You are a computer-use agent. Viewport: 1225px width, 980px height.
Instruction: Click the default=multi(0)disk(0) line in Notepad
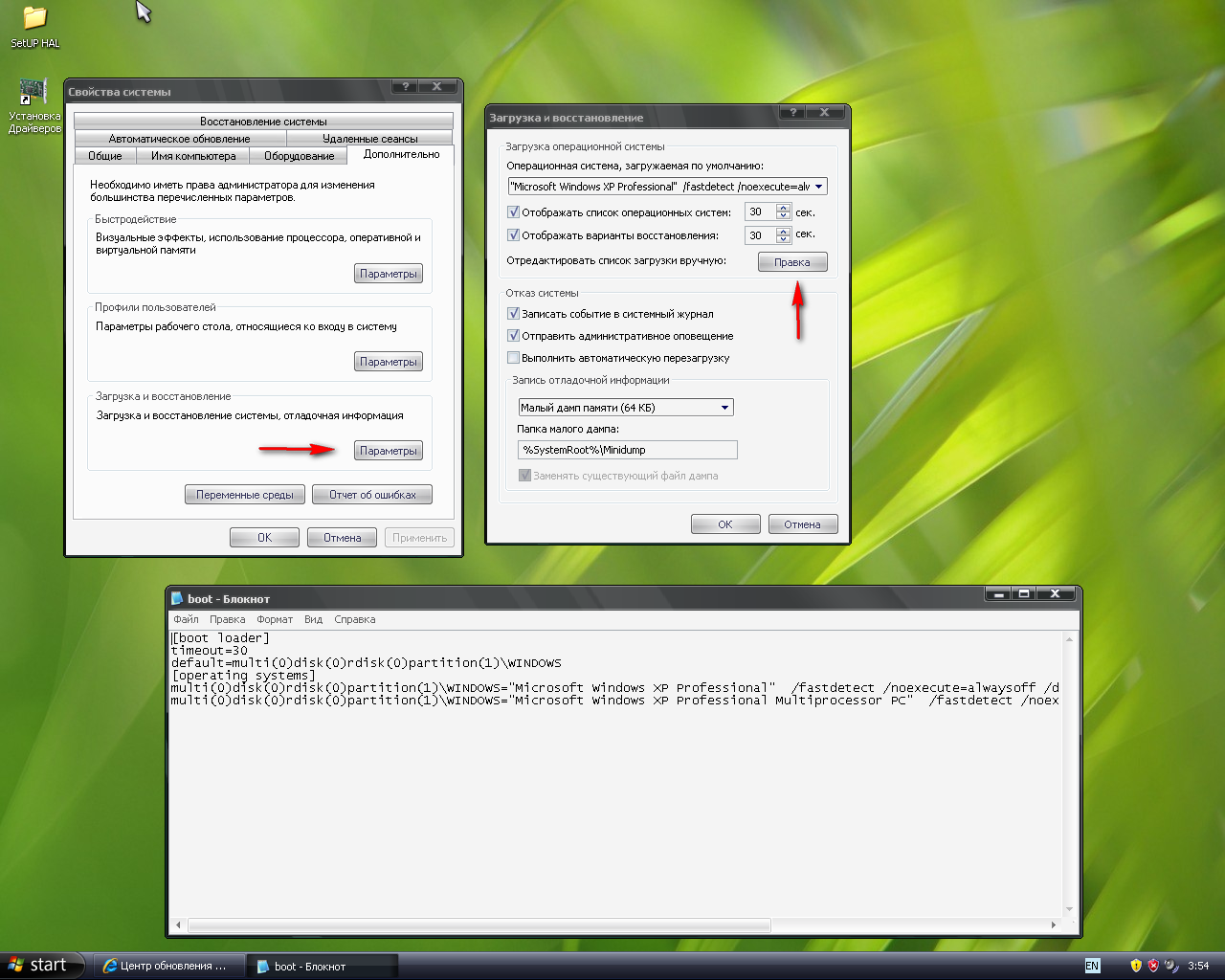pos(367,663)
